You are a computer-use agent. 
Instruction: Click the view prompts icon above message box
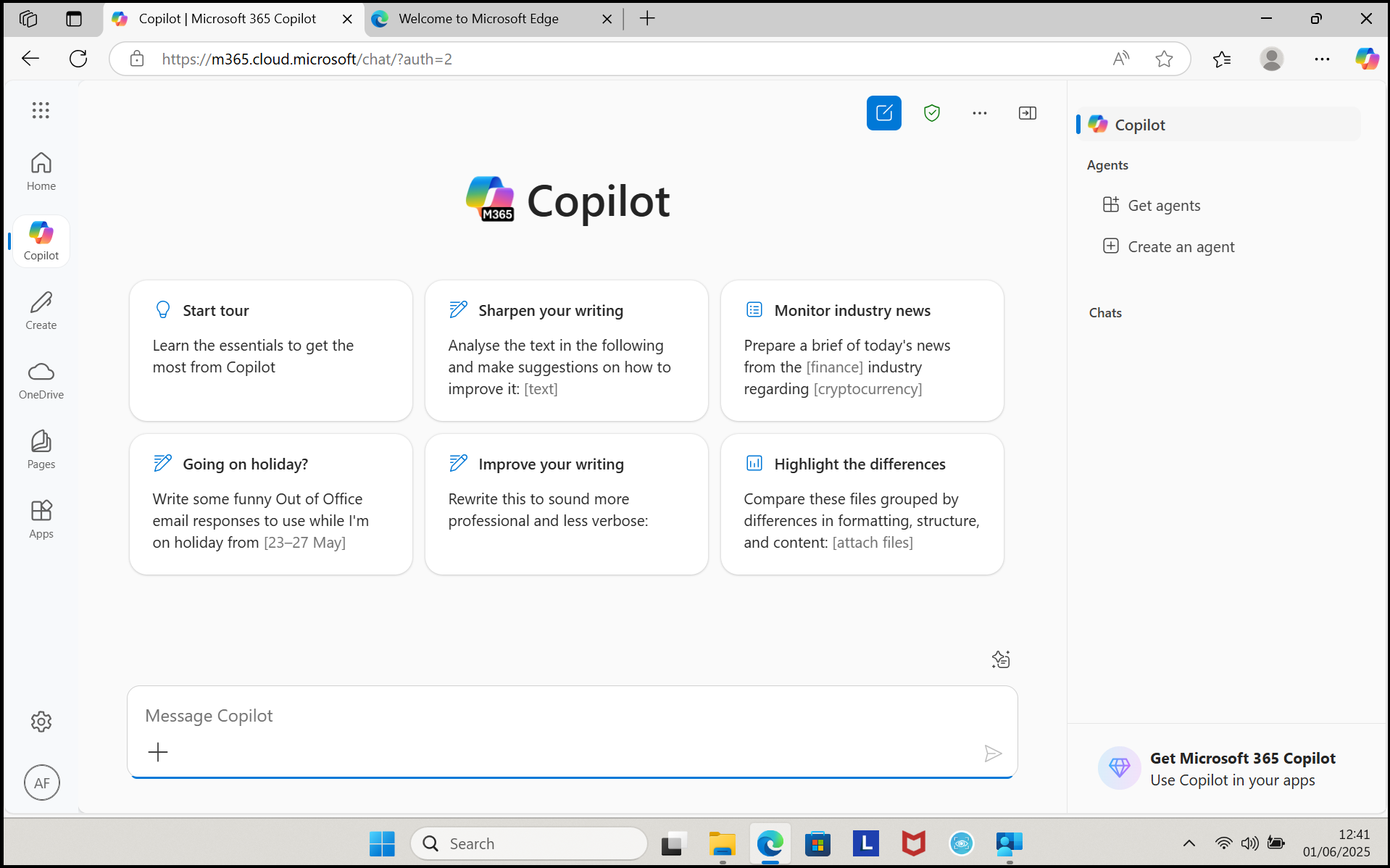click(1000, 659)
